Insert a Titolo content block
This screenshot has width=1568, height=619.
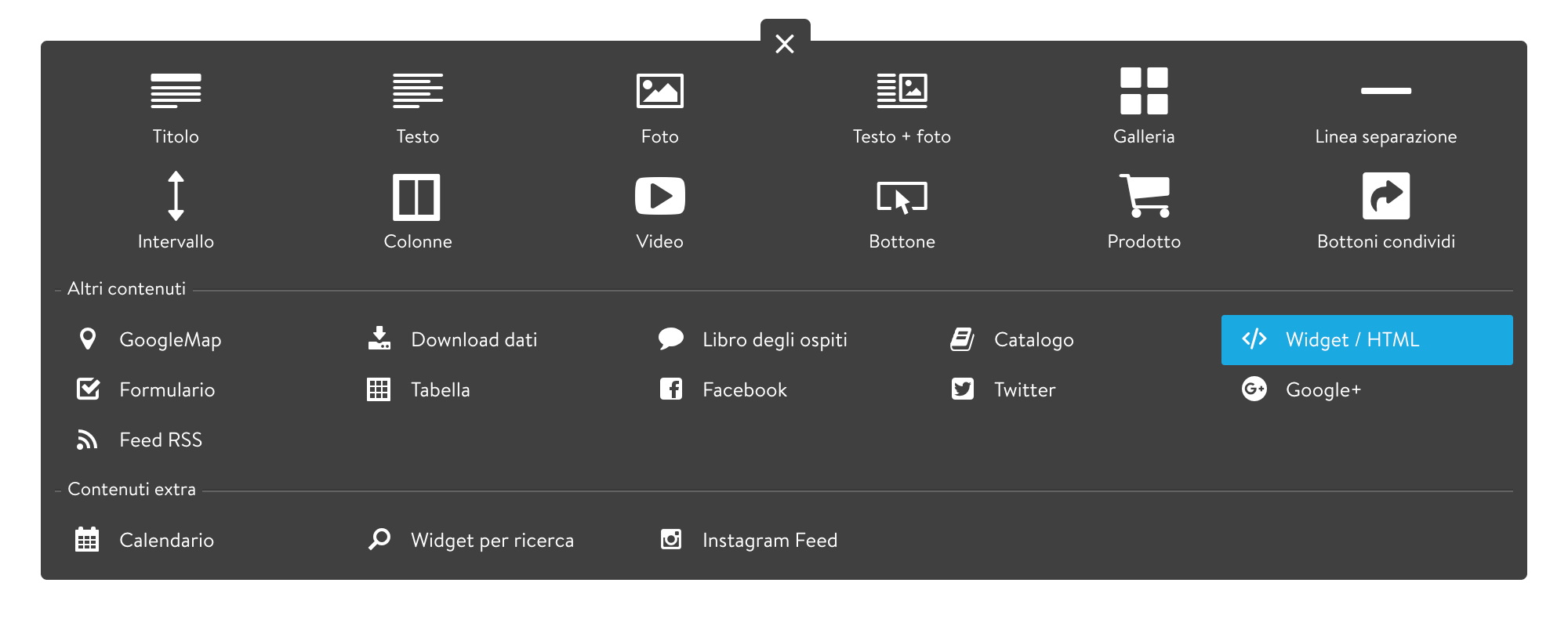(x=176, y=106)
